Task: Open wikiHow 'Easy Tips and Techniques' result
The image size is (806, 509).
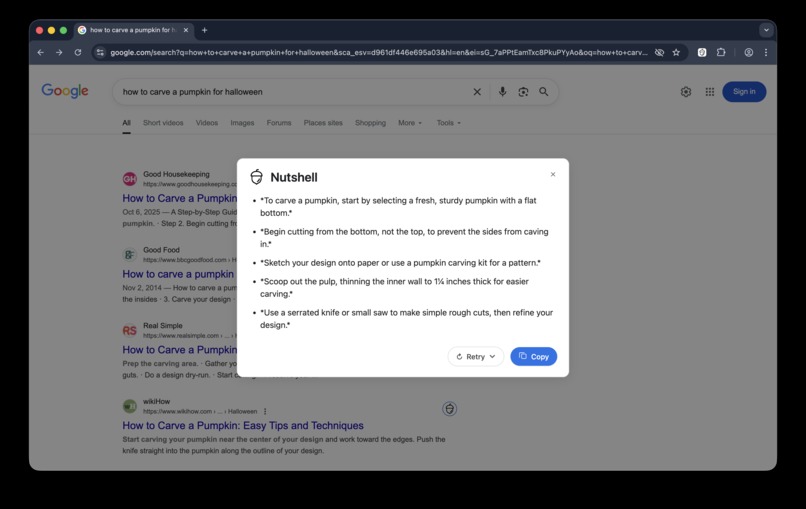Action: (243, 425)
